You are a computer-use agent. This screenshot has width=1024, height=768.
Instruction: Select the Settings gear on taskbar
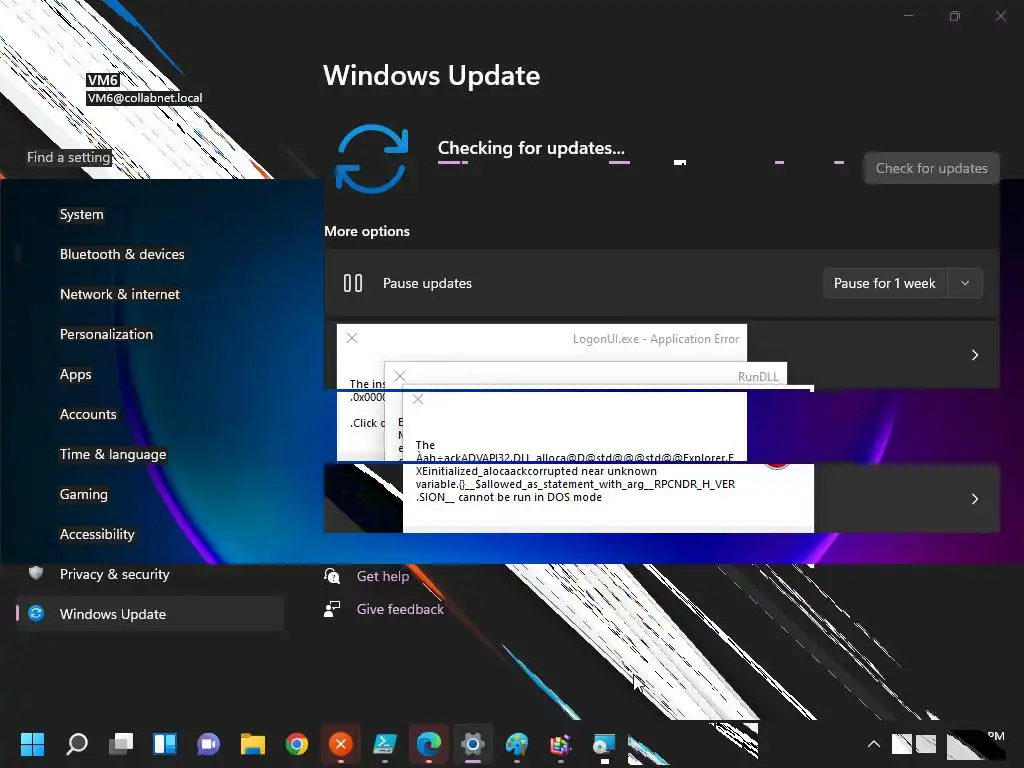(472, 743)
